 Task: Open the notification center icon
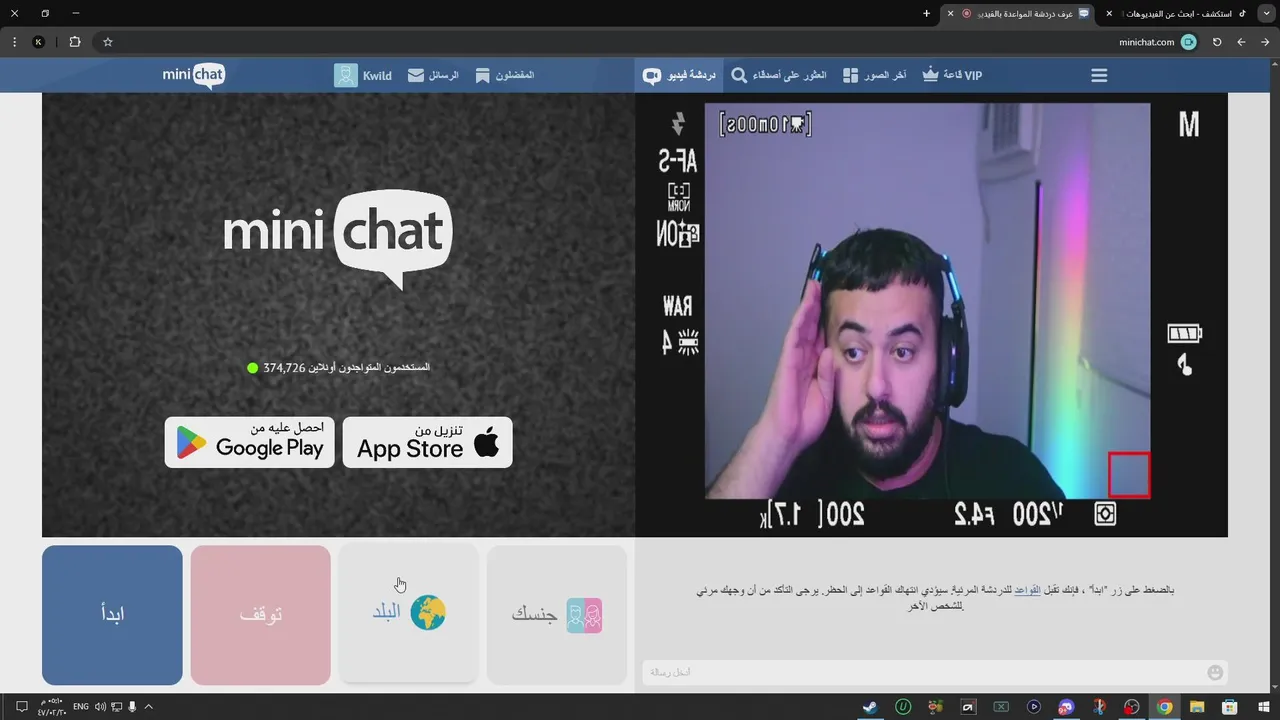coord(21,707)
